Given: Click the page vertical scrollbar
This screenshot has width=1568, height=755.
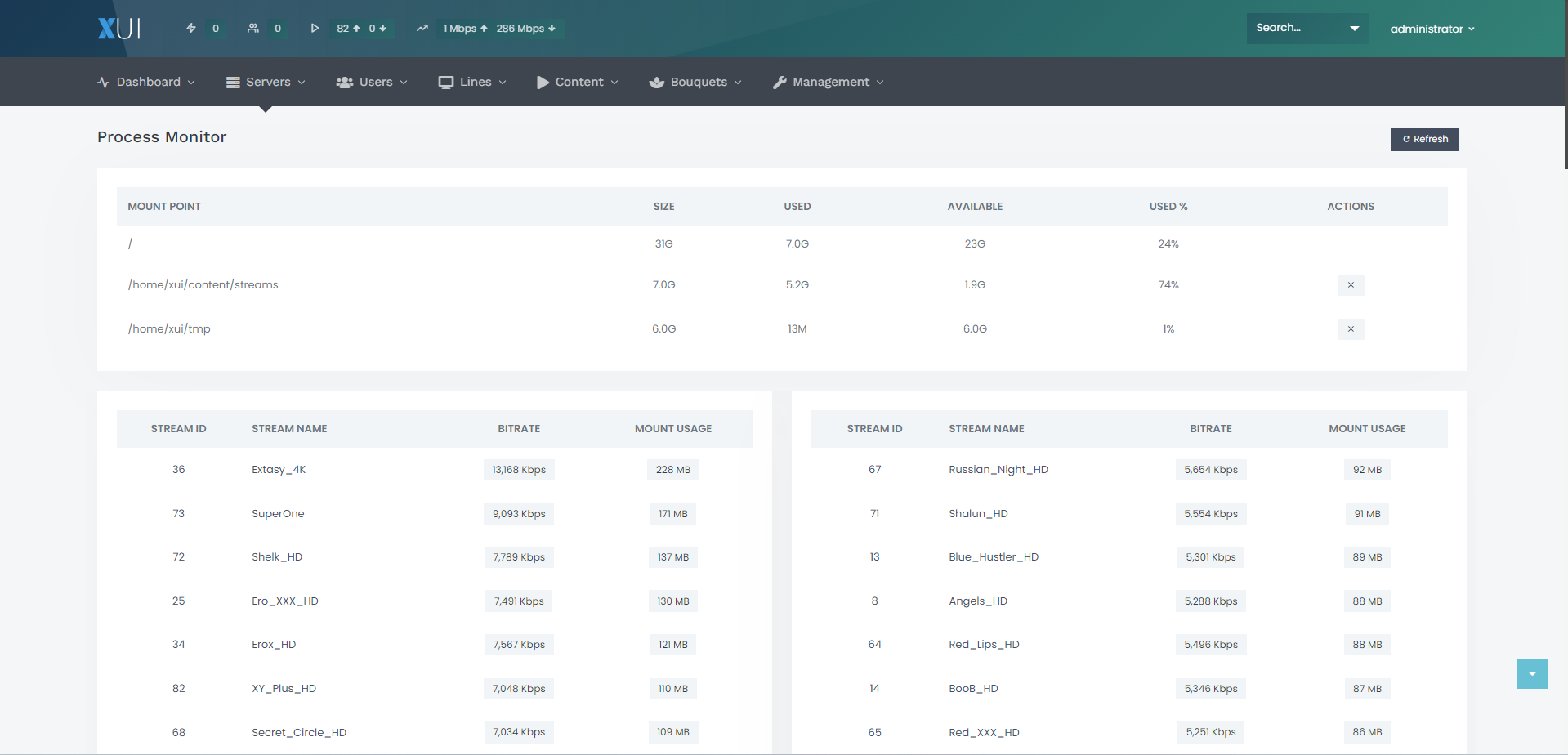Looking at the screenshot, I should [x=1566, y=85].
